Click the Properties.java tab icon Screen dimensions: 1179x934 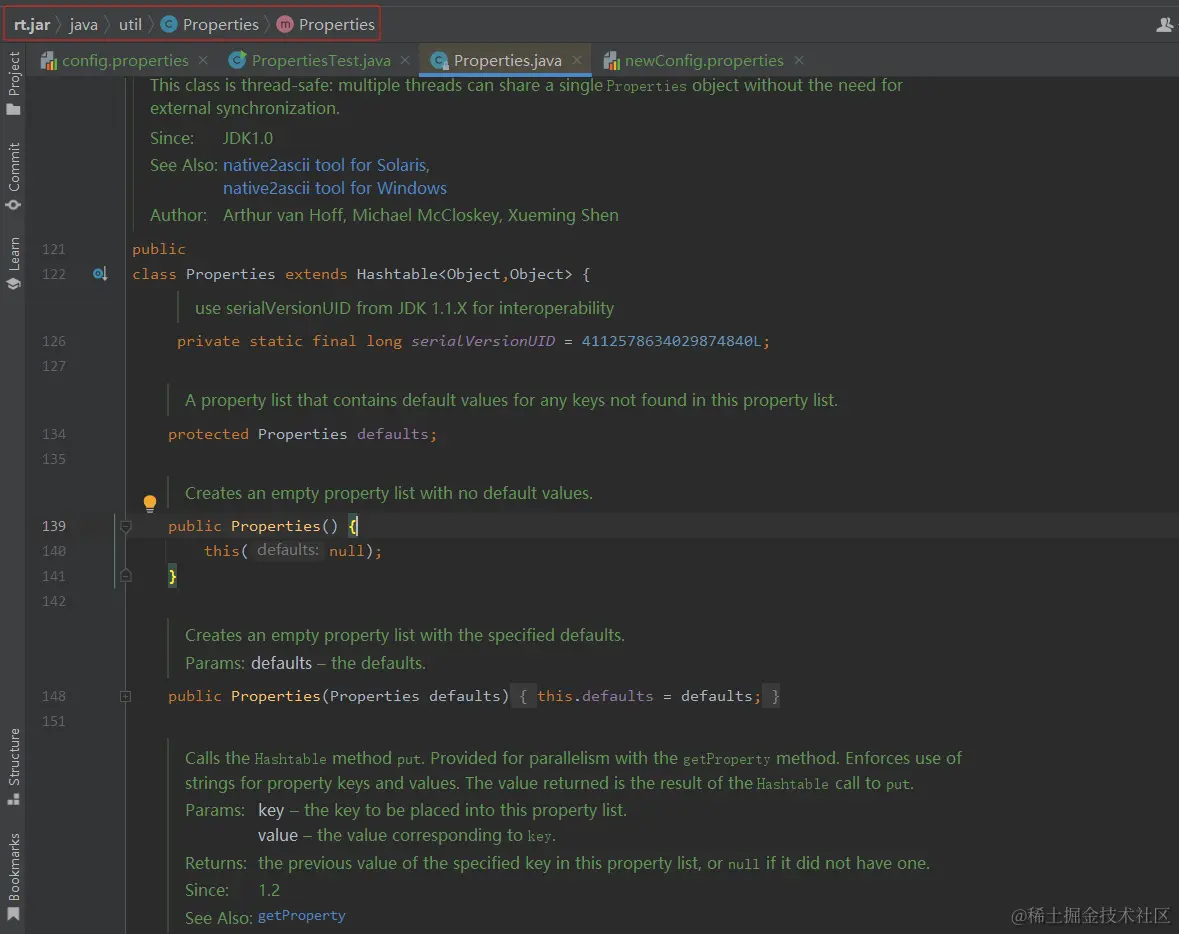[439, 60]
